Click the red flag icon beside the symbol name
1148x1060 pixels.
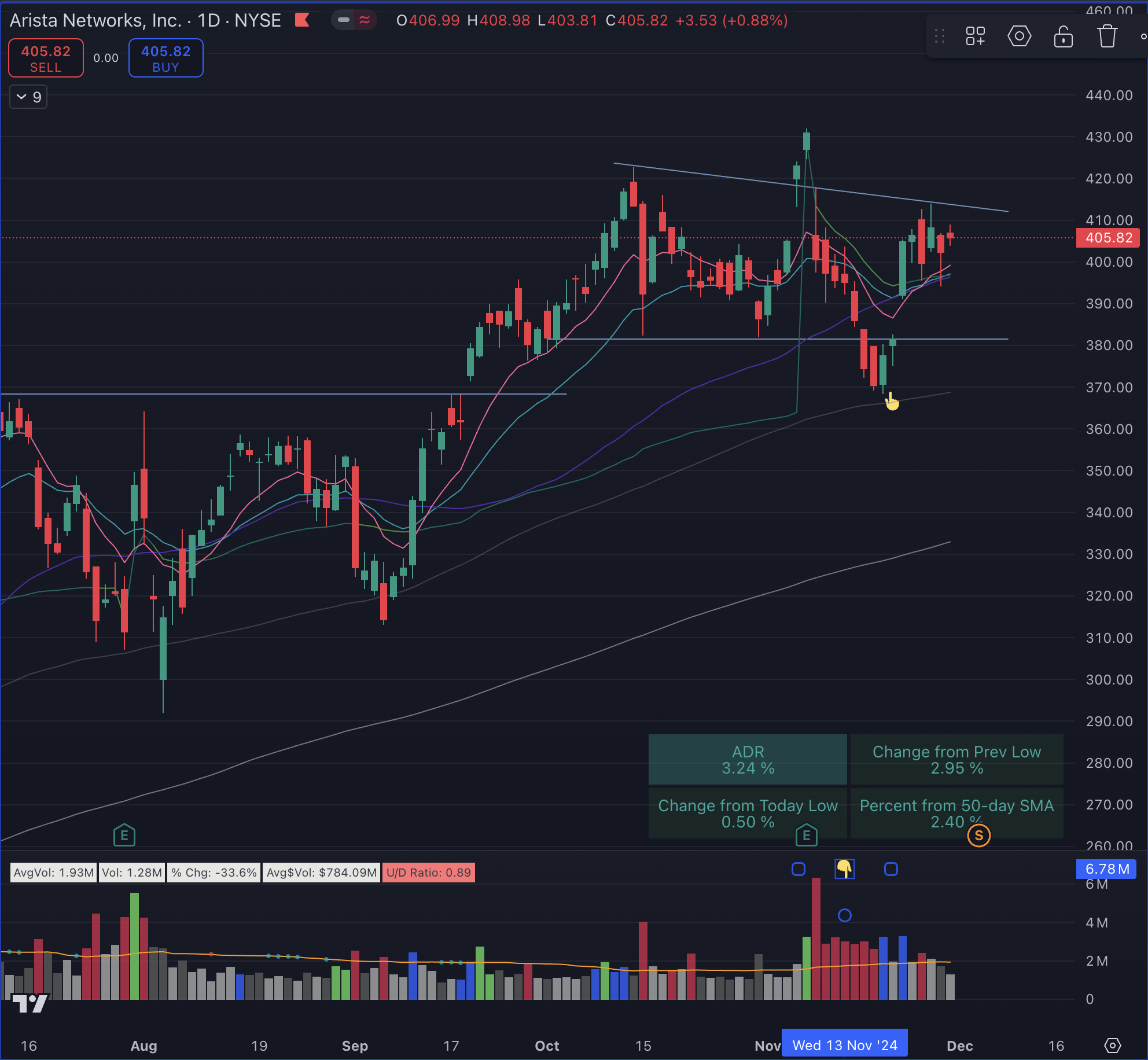pyautogui.click(x=301, y=20)
